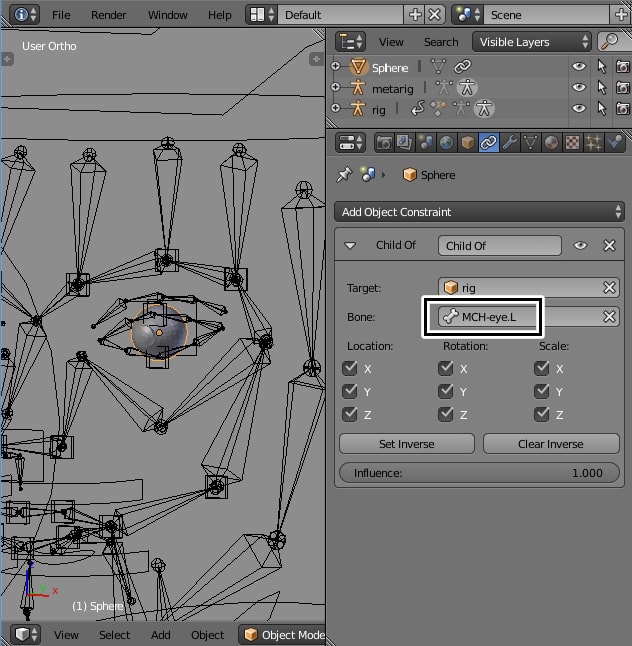Clear the MCH-eye.L bone field
Viewport: 632px width, 646px height.
tap(609, 316)
